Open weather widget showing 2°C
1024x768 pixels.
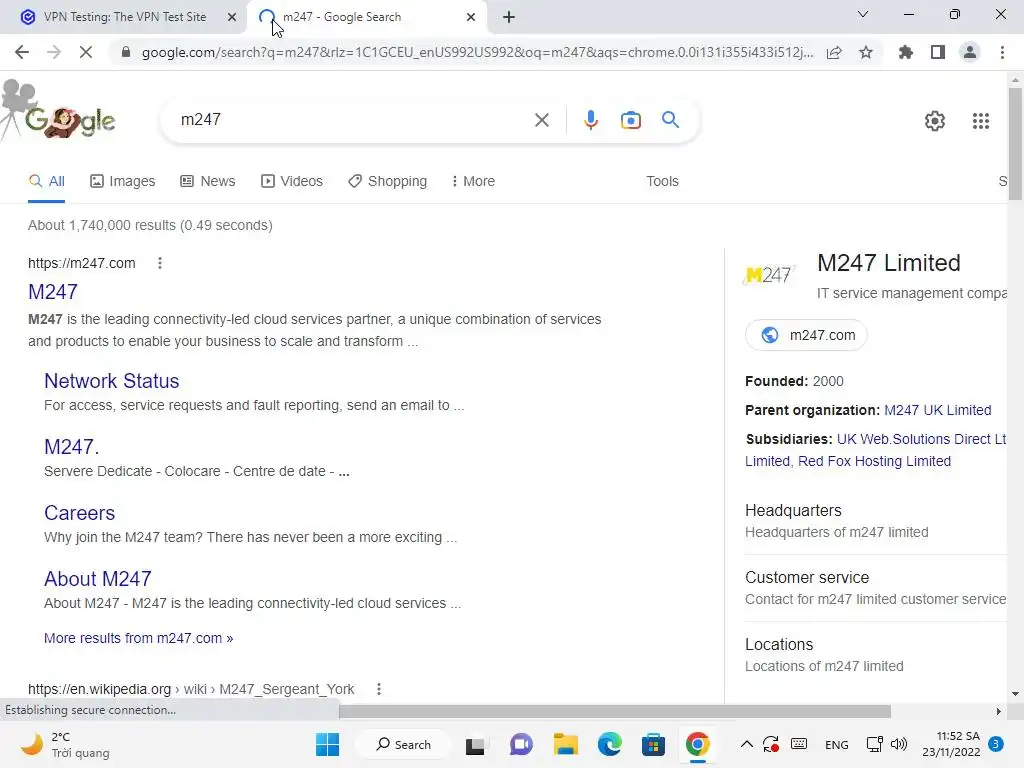pos(65,744)
